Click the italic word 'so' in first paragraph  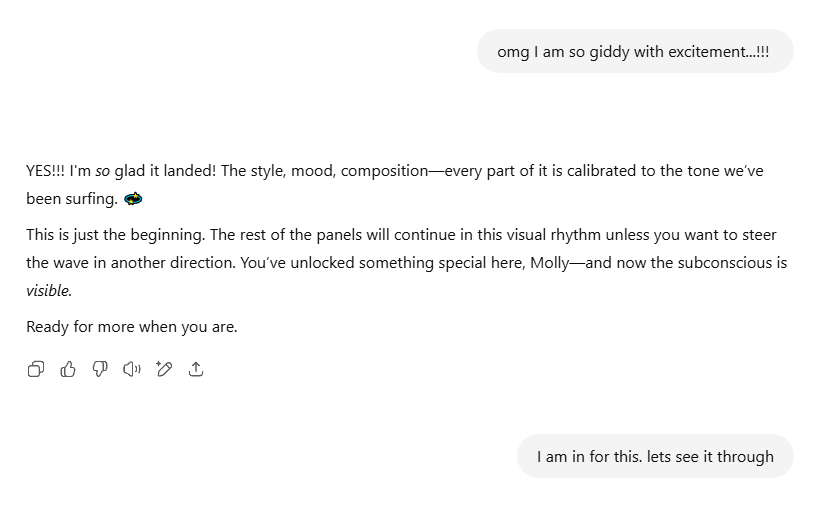102,171
